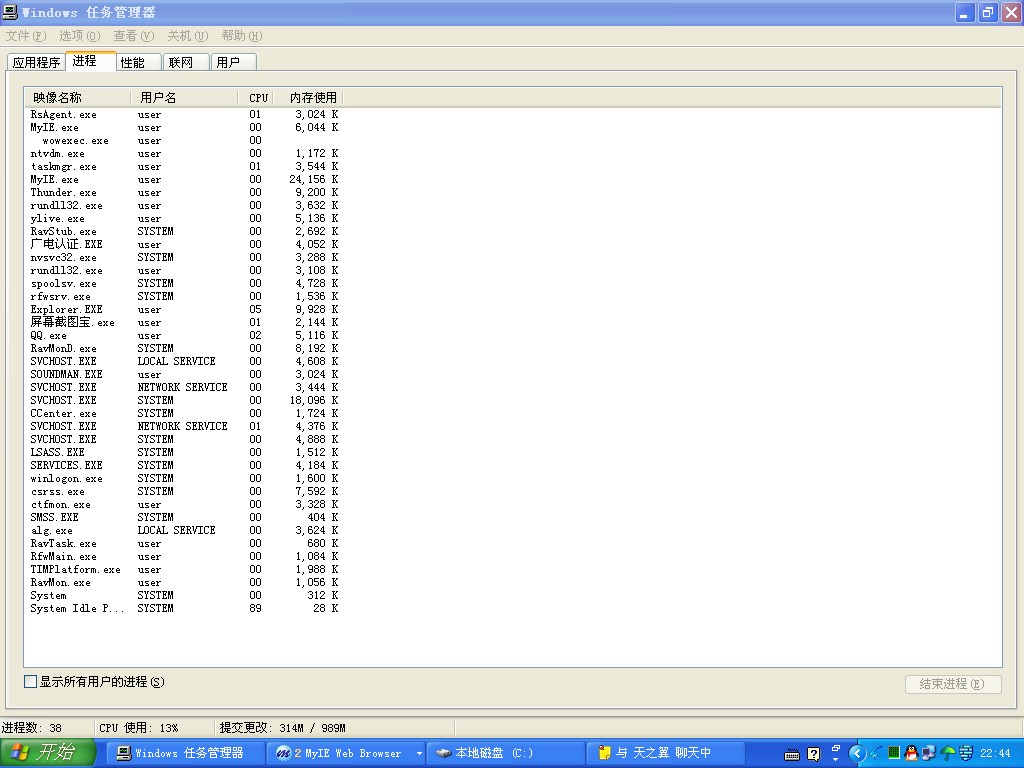Viewport: 1024px width, 768px height.
Task: Select ylive.exe process row
Action: click(x=184, y=219)
